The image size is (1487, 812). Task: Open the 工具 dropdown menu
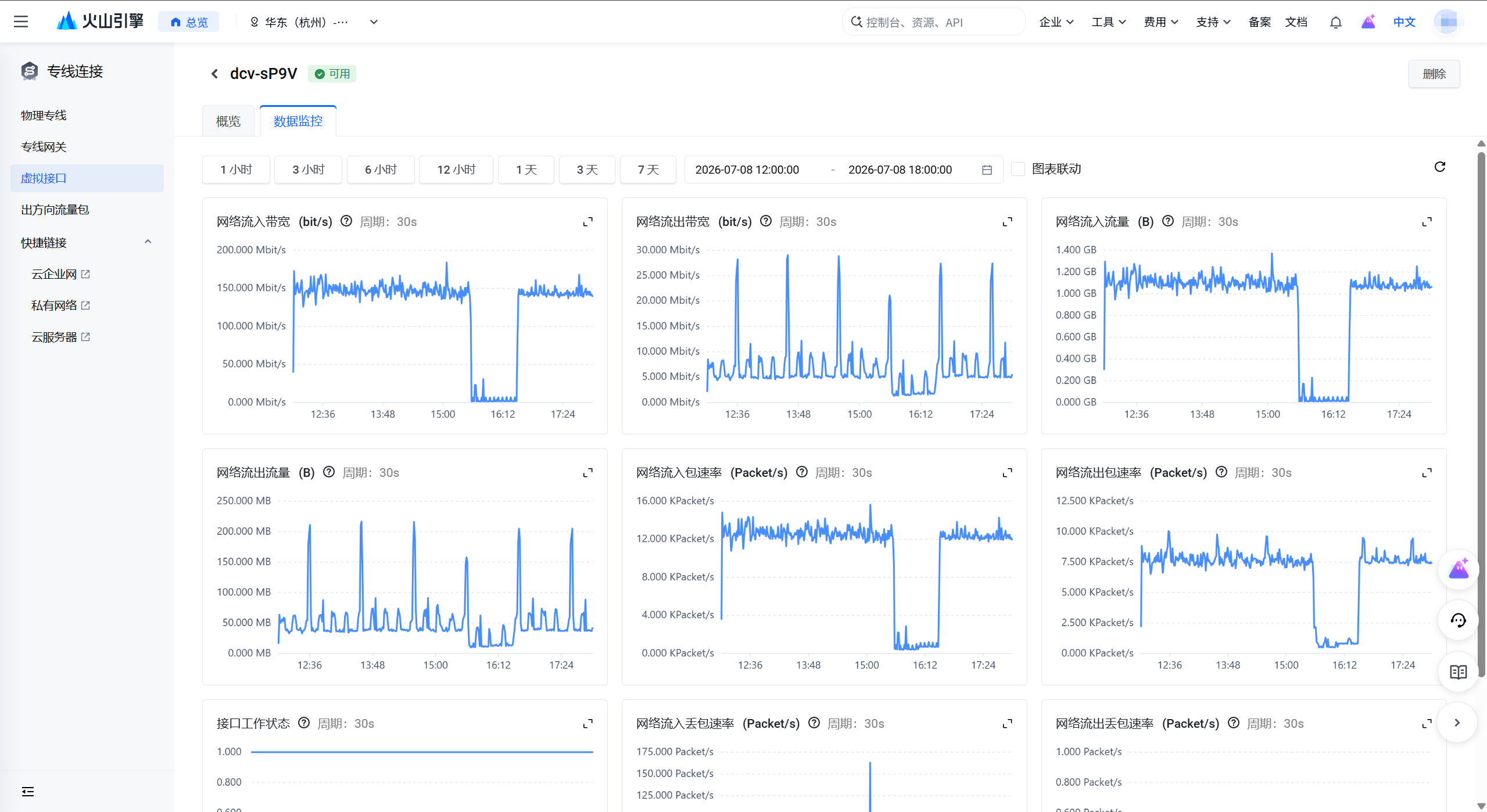pos(1109,22)
